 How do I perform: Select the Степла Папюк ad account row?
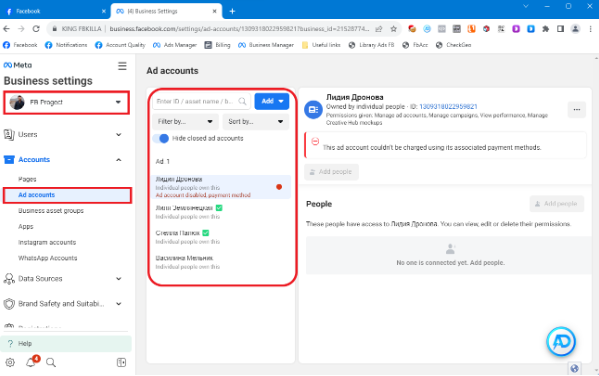point(221,237)
